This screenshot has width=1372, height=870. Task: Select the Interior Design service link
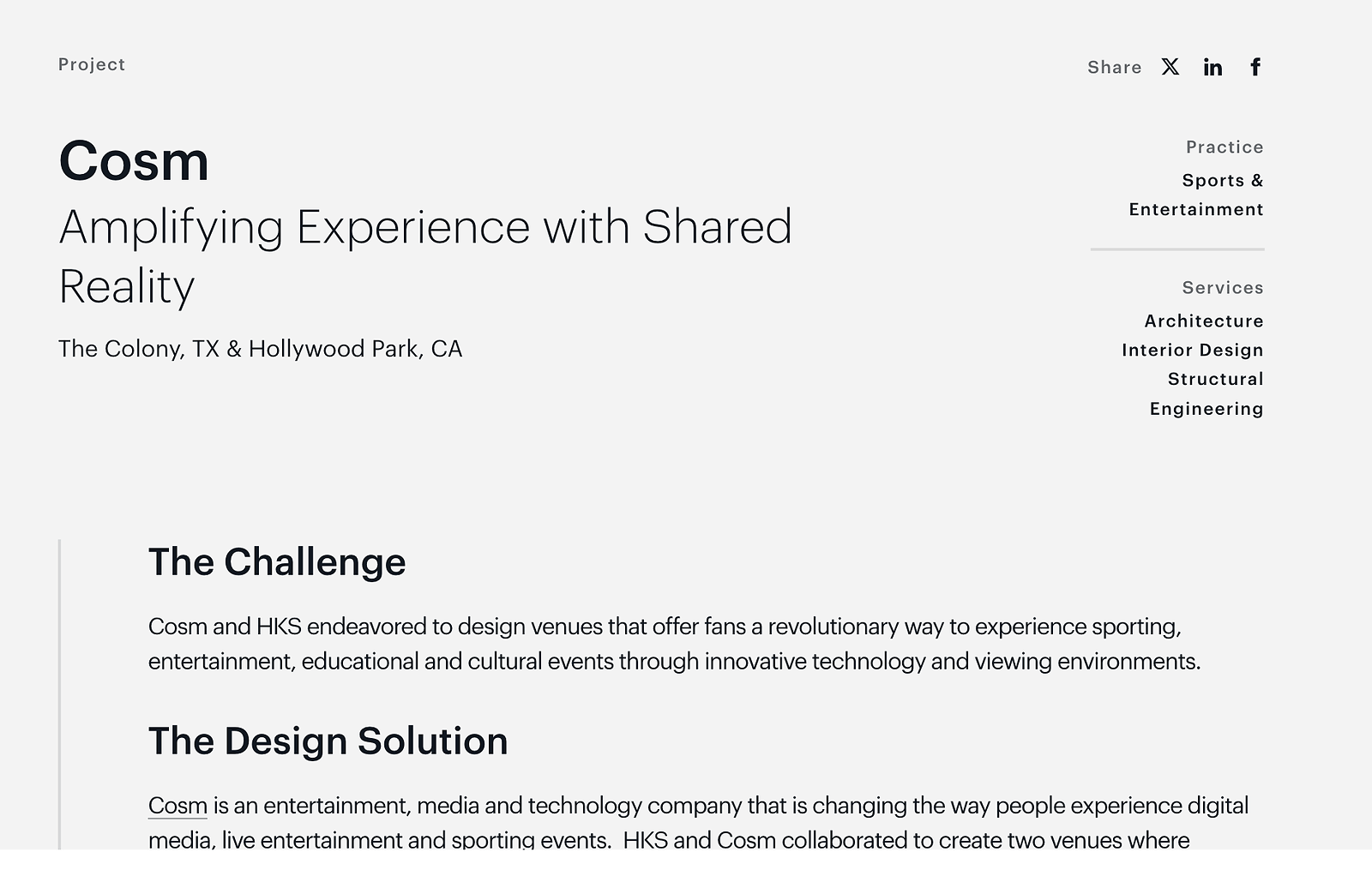pos(1192,350)
